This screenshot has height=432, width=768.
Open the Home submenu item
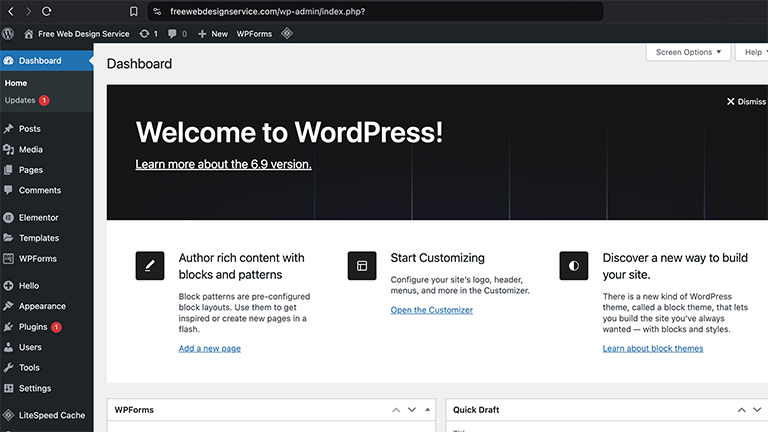point(16,83)
